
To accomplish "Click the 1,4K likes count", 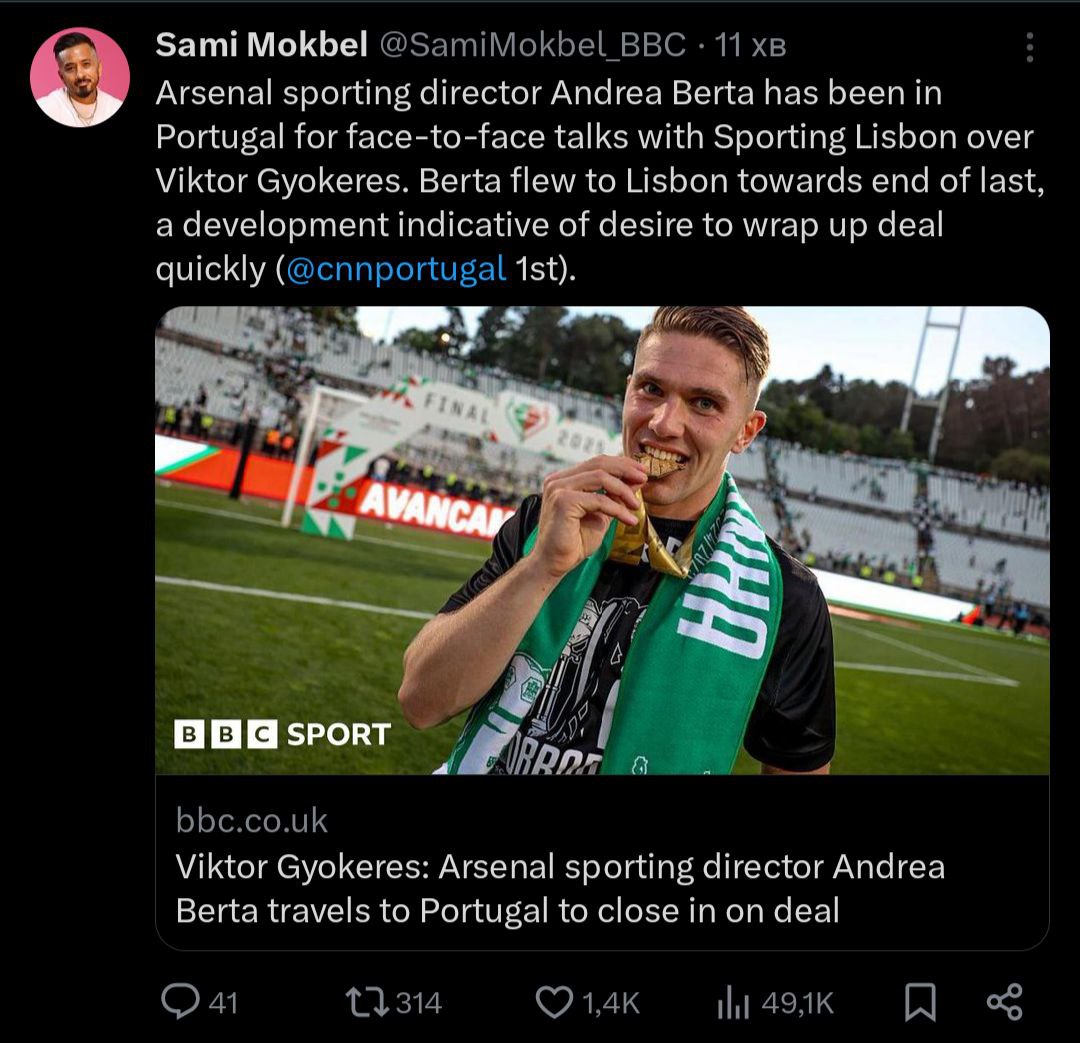I will click(610, 1002).
